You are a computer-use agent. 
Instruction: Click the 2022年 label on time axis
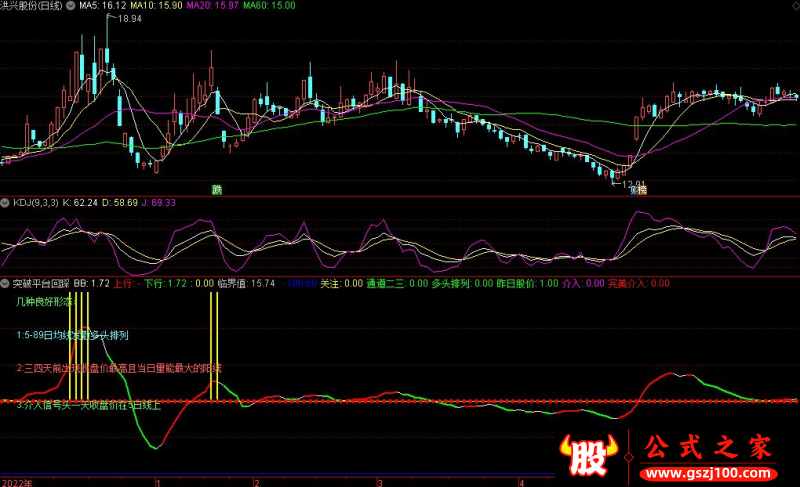click(17, 481)
